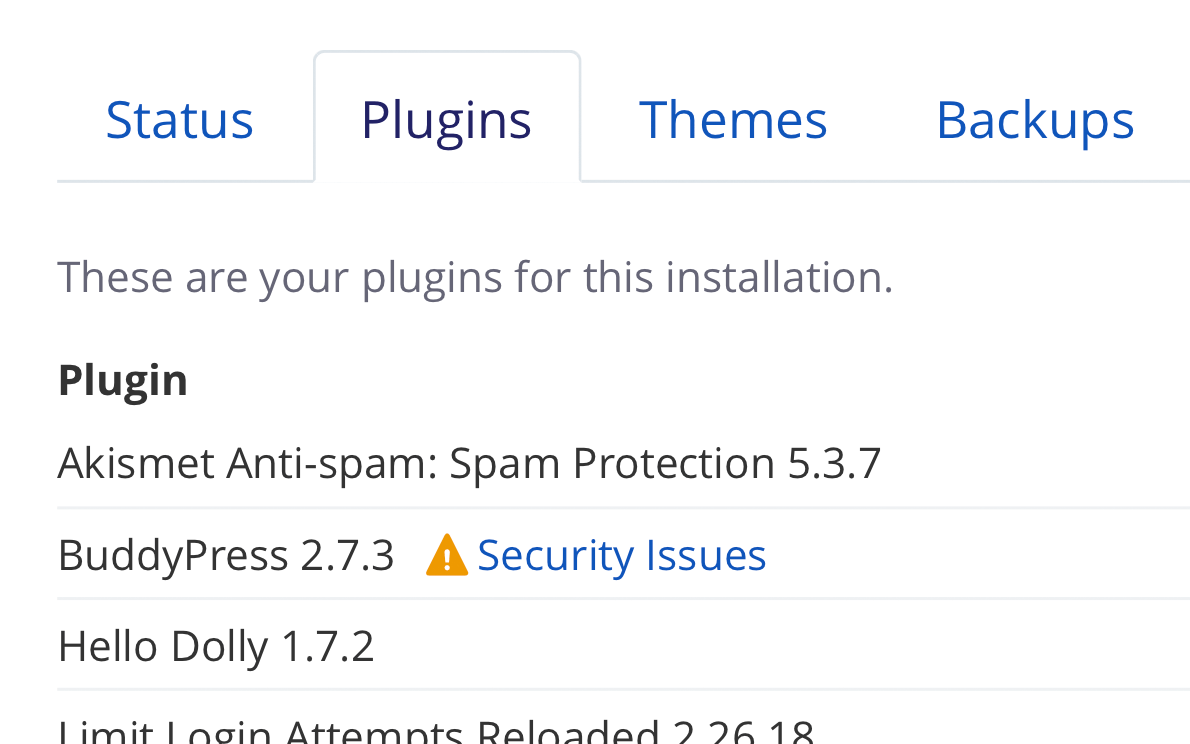Click the Hello Dolly version 1.7.2
Viewport: 1190px width, 744px height.
coord(328,646)
